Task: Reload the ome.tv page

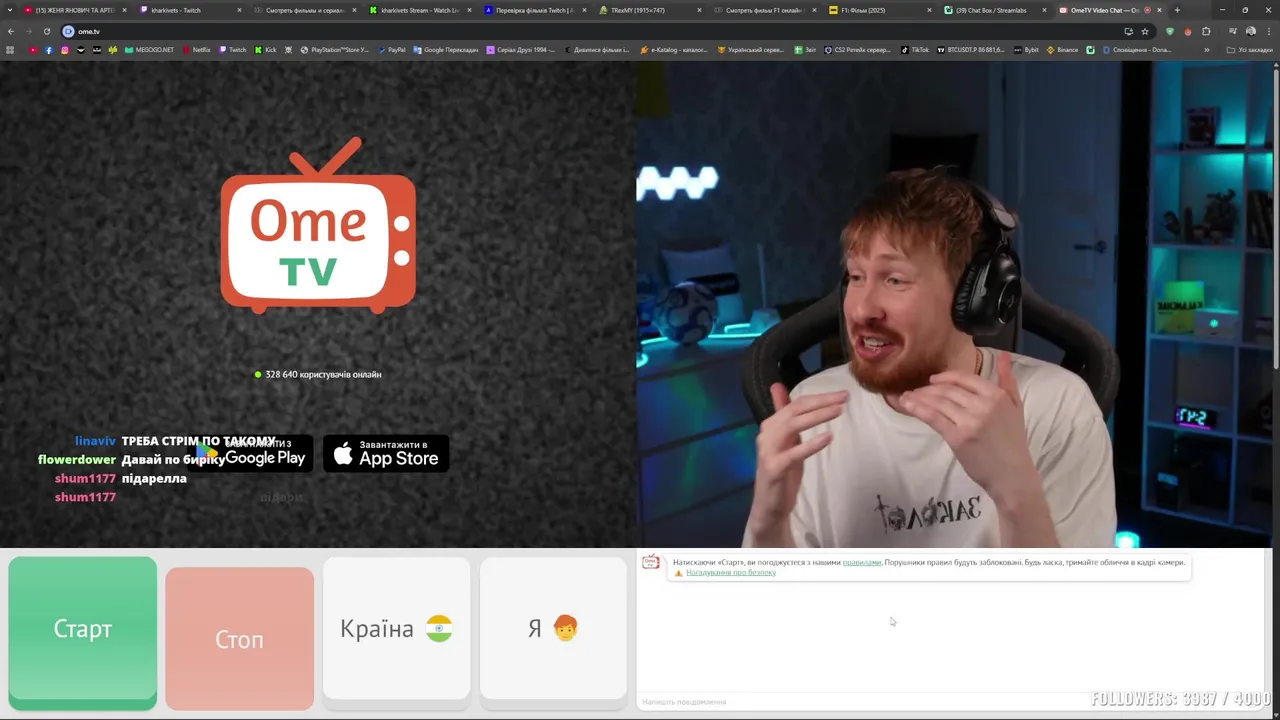Action: point(46,31)
